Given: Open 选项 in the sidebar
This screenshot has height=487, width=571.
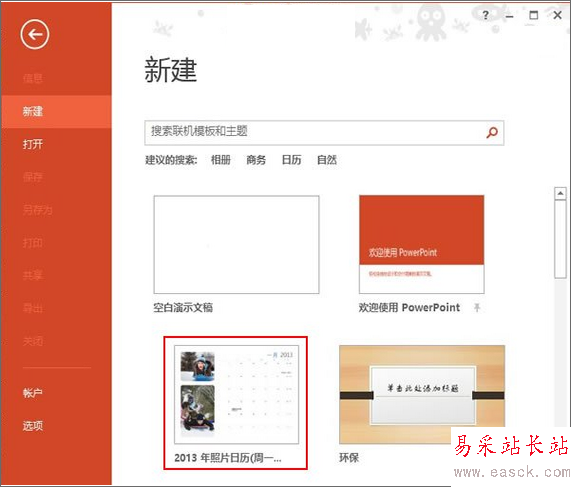Looking at the screenshot, I should 33,425.
